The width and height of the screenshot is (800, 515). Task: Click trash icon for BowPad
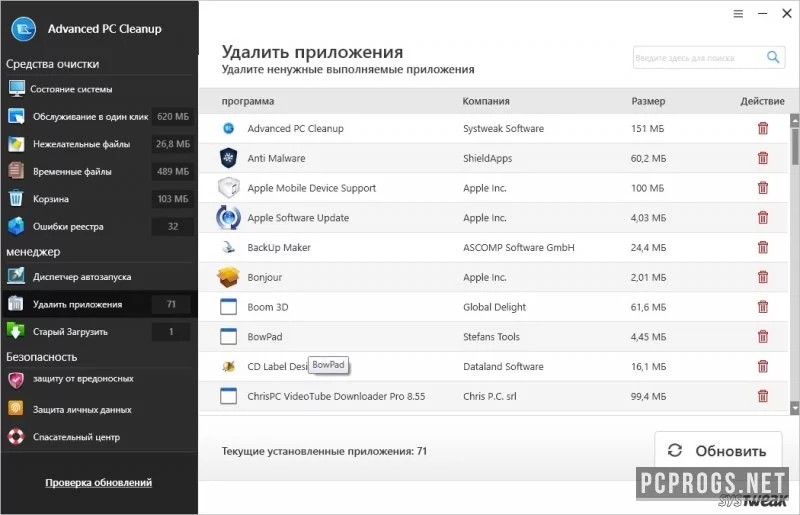pyautogui.click(x=763, y=336)
